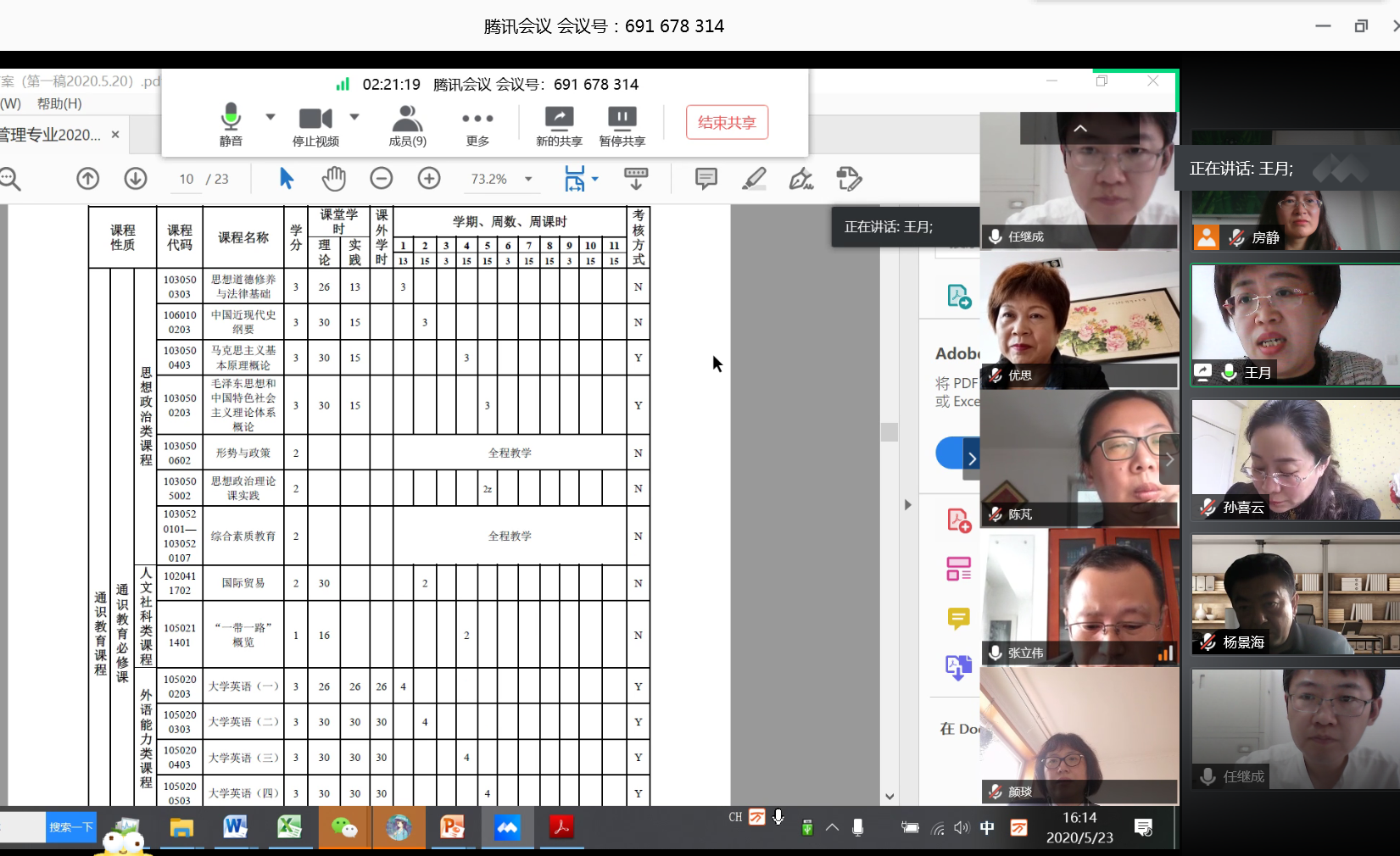Click 搜索一下 button in taskbar
Viewport: 1400px width, 856px height.
point(71,827)
